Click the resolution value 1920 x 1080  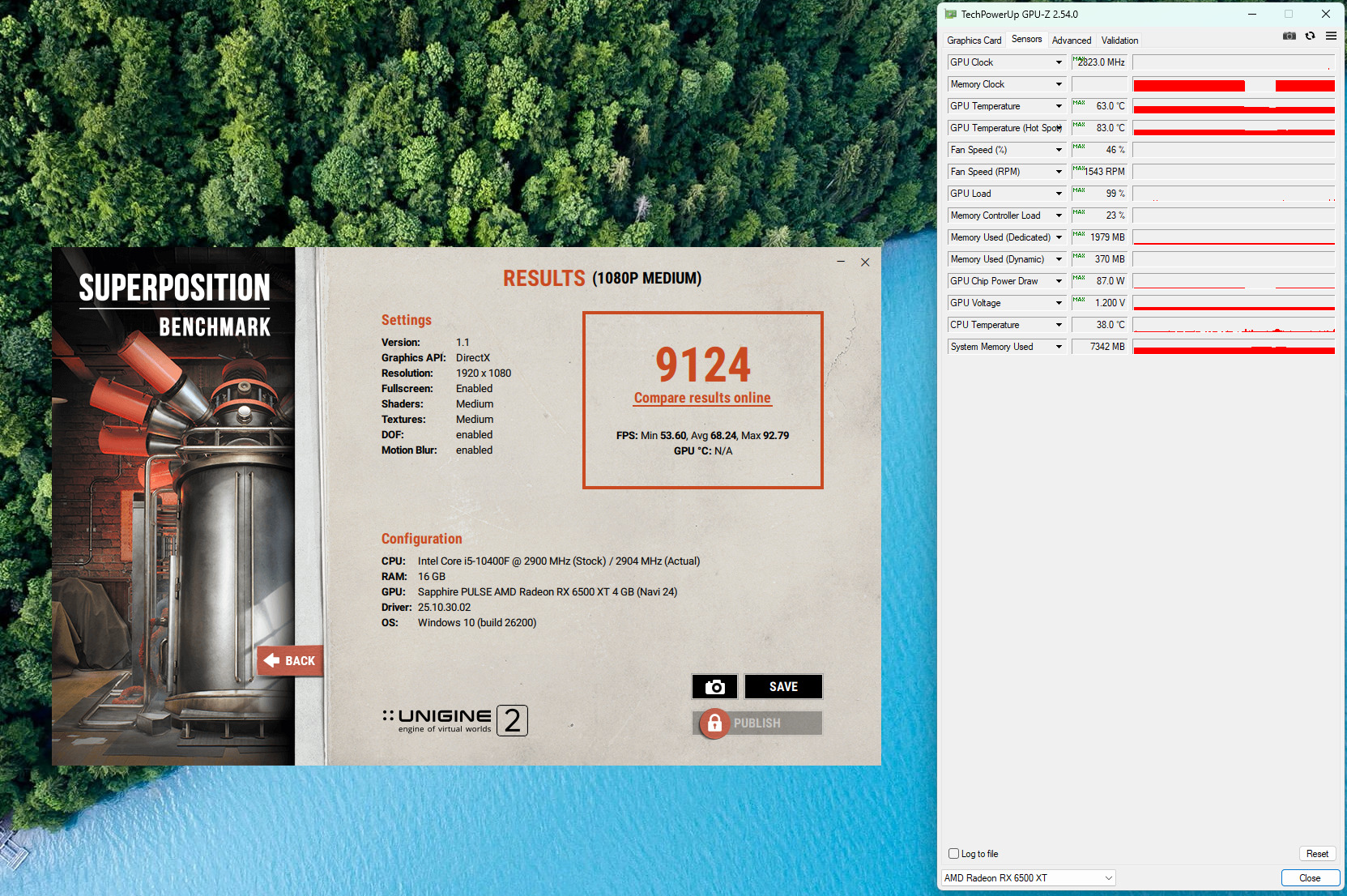click(484, 373)
